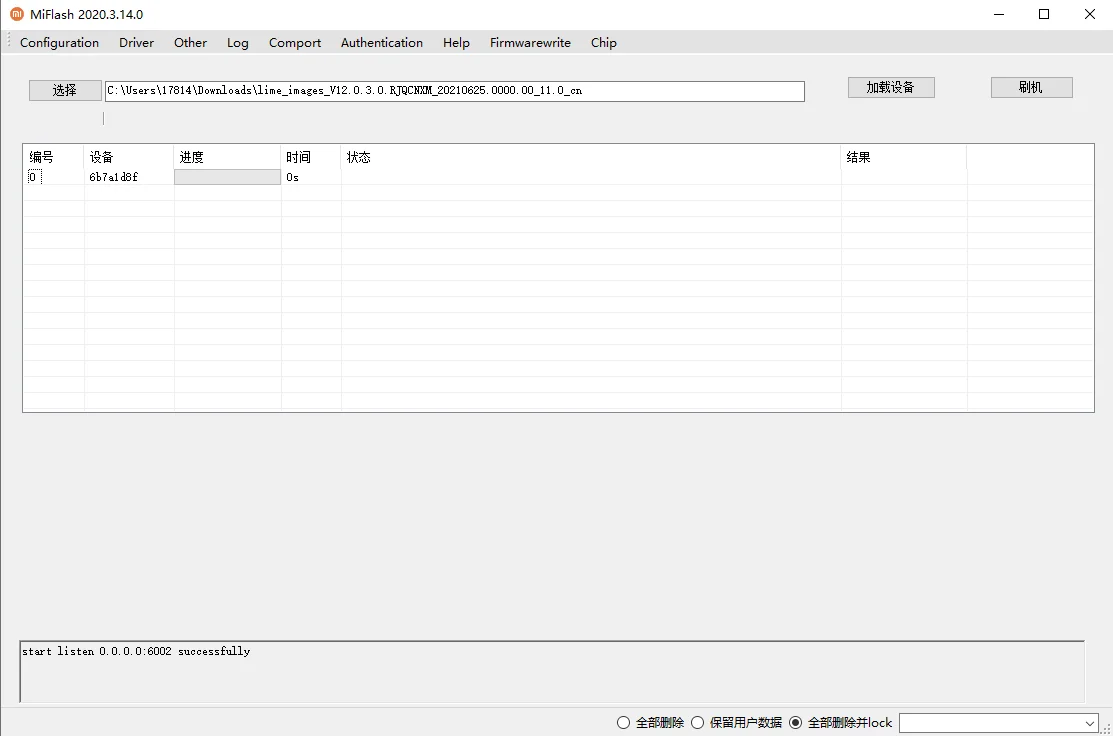This screenshot has width=1113, height=736.
Task: Open the Other menu
Action: 190,42
